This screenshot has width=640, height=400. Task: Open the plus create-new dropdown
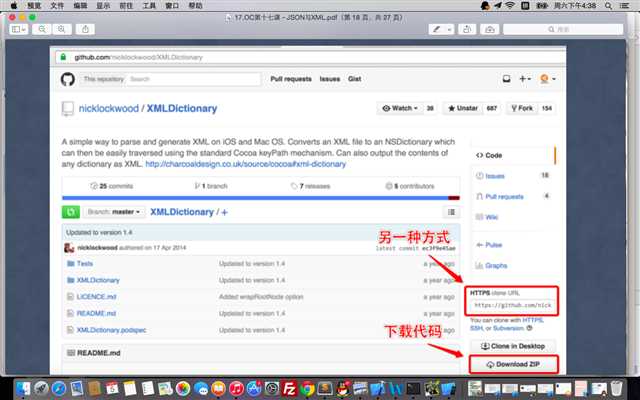tap(524, 79)
